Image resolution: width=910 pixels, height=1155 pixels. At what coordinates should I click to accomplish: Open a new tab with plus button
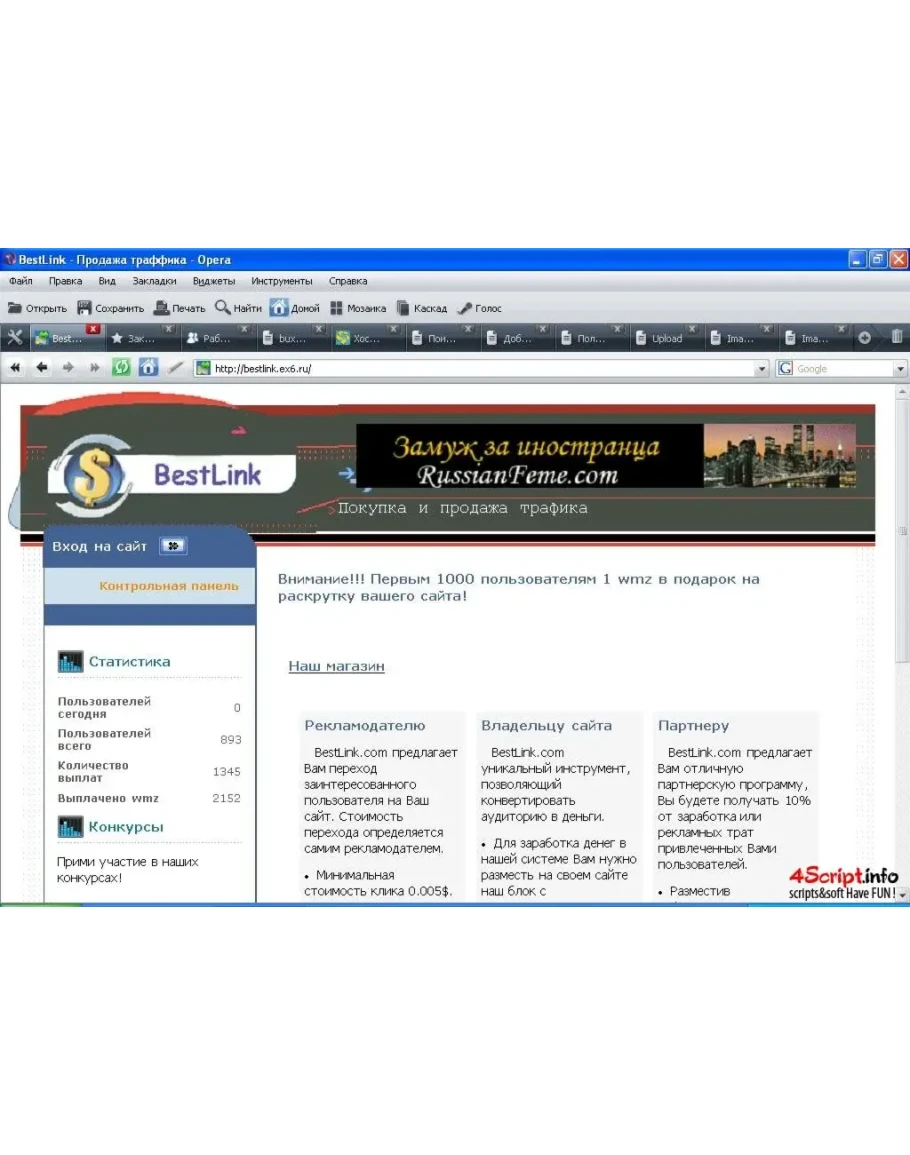click(865, 338)
